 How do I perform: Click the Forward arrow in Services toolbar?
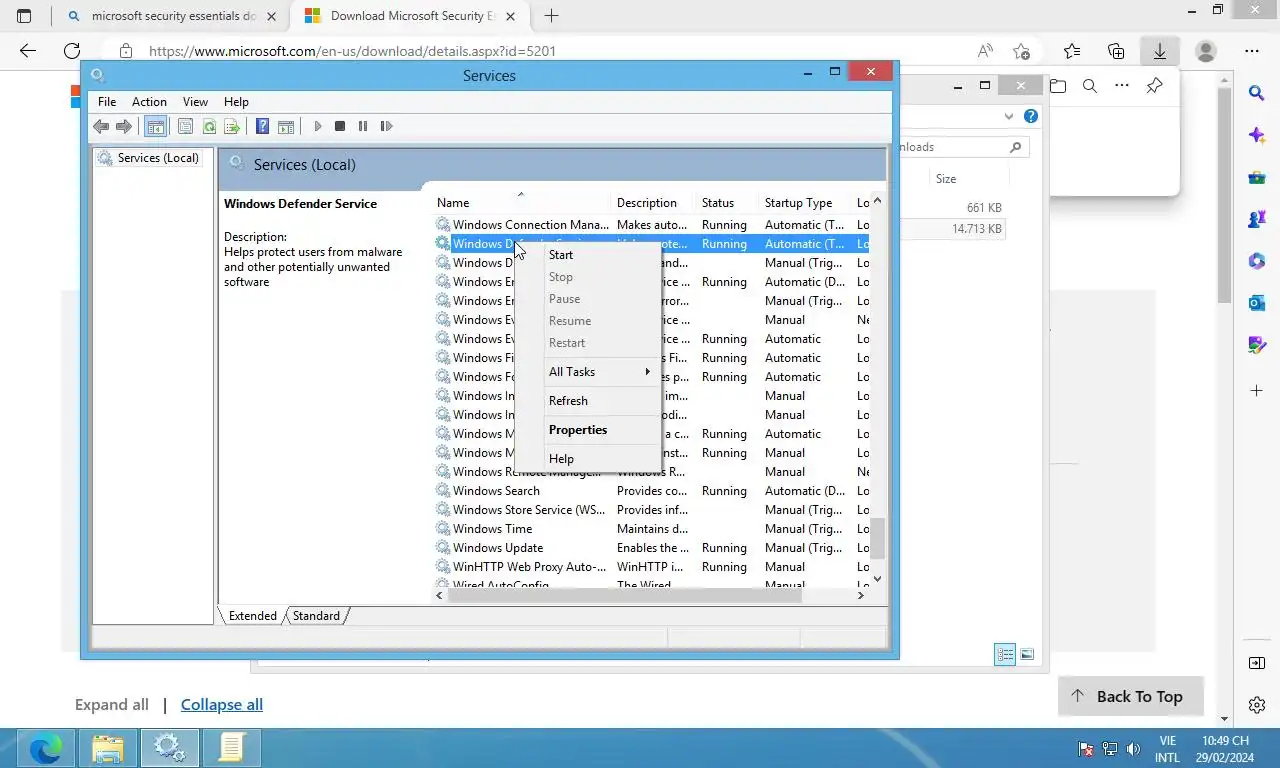[x=124, y=126]
